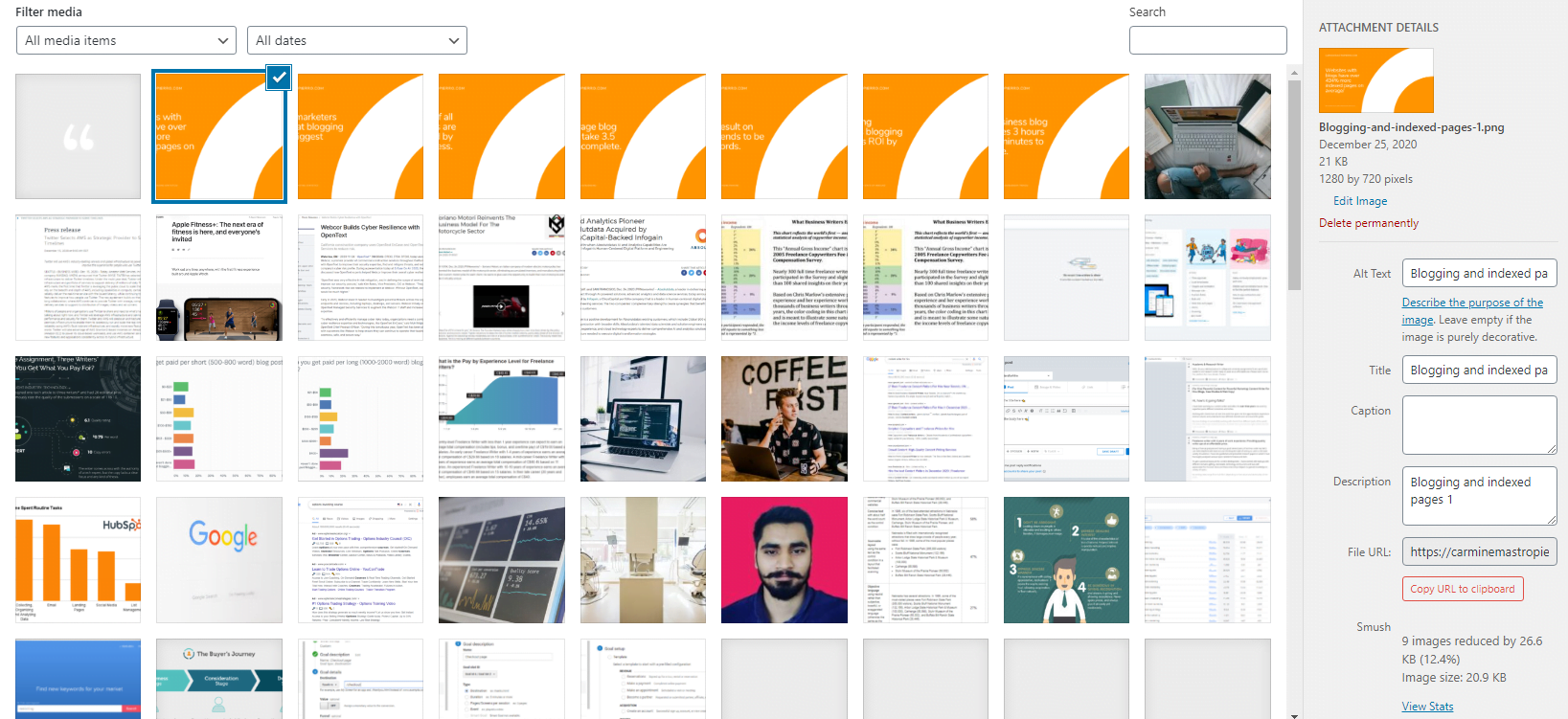Select Webcor Builds Cyber Resilience thumbnail
The image size is (1568, 719).
[360, 278]
